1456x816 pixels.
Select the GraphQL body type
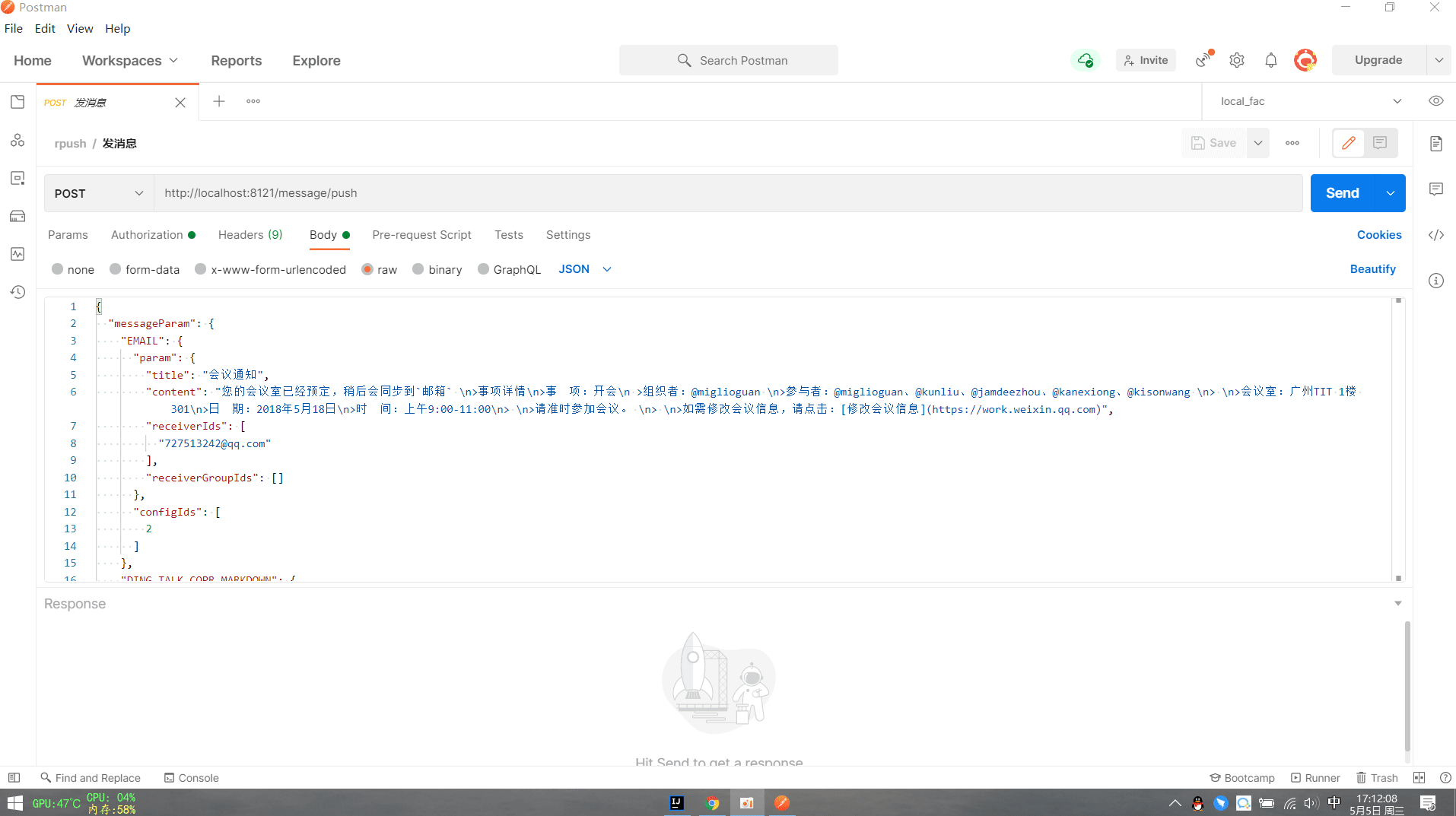click(510, 270)
